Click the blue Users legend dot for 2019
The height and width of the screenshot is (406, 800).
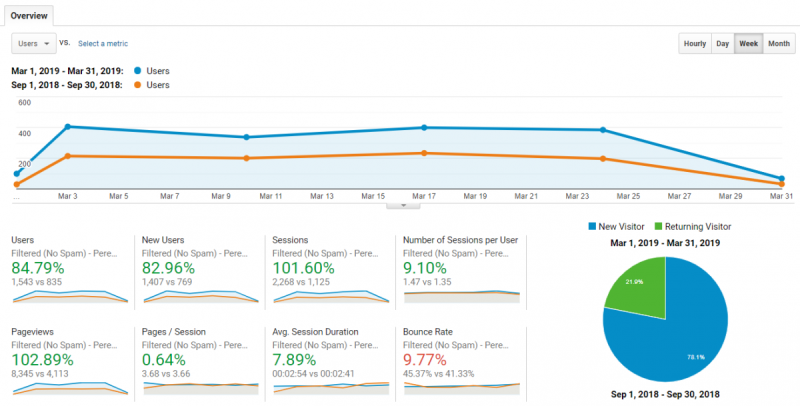click(x=138, y=71)
